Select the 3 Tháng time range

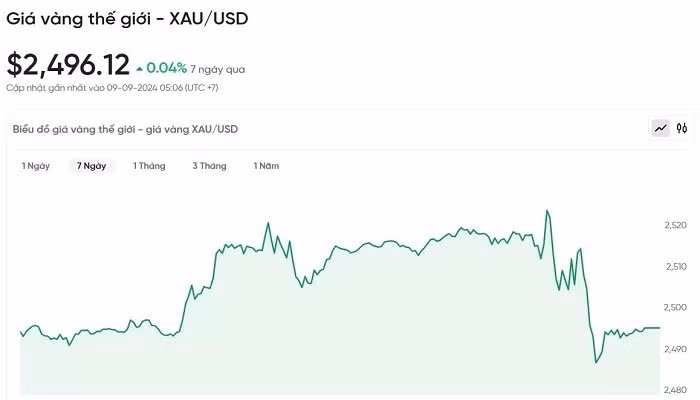tap(209, 166)
